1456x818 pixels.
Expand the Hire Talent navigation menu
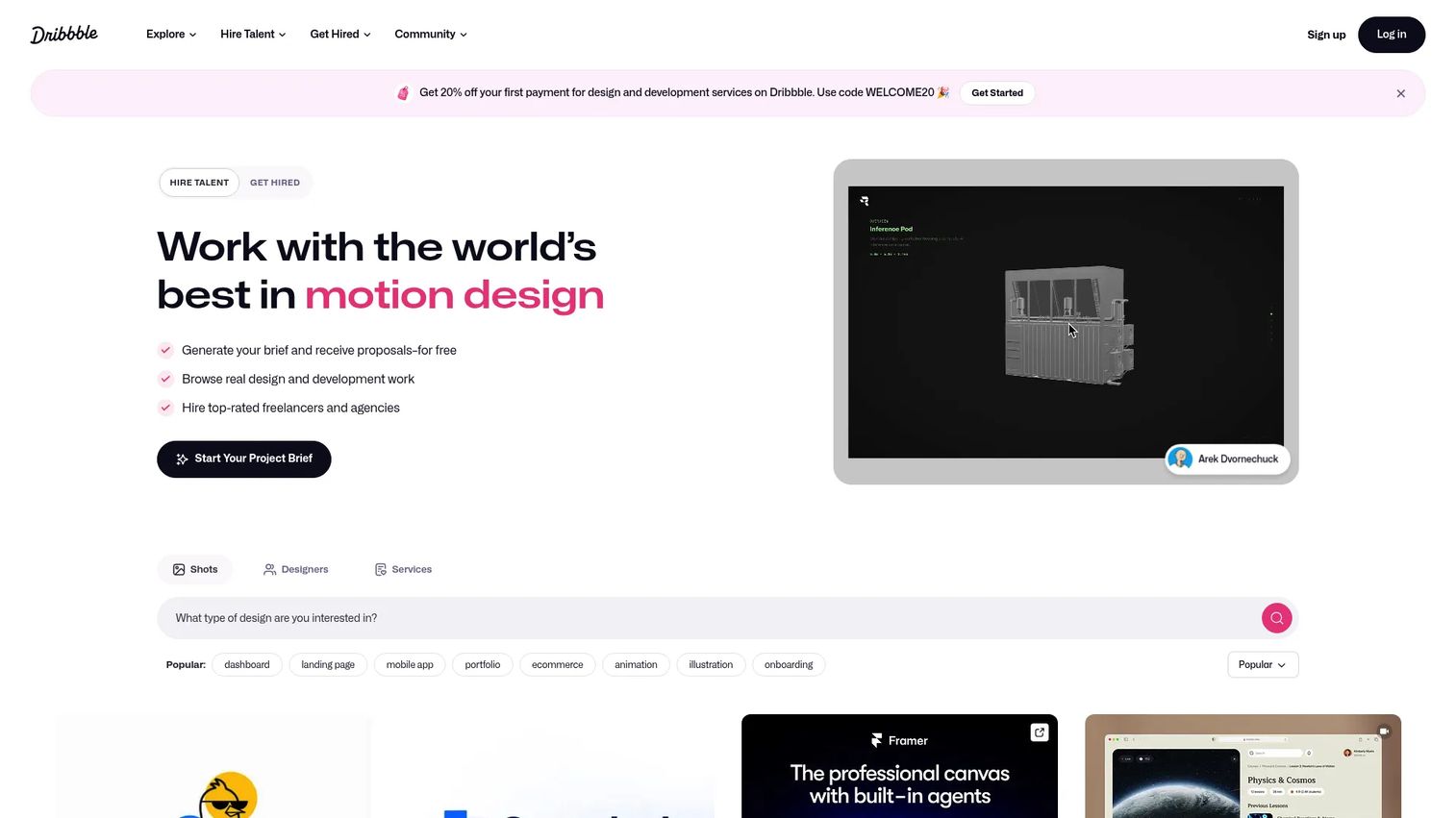(x=253, y=35)
